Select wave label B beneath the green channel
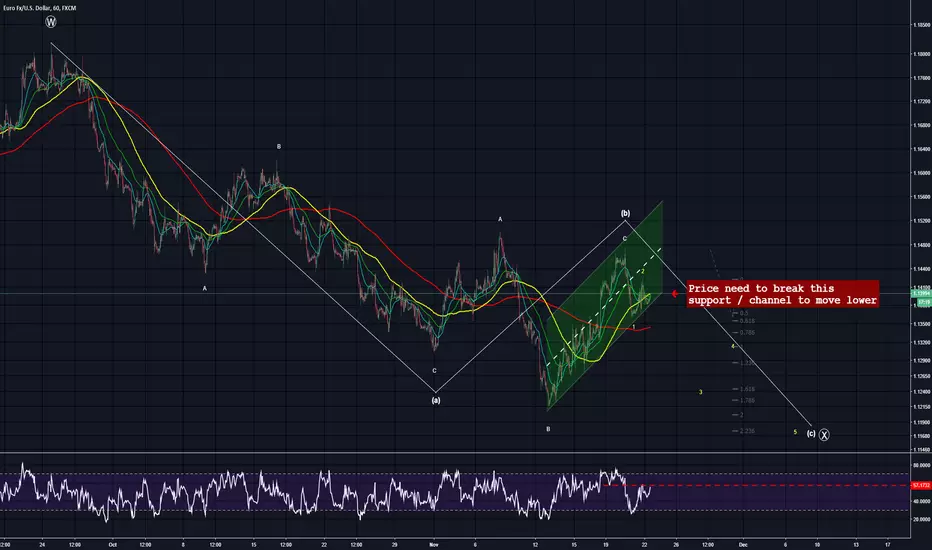 click(x=548, y=429)
